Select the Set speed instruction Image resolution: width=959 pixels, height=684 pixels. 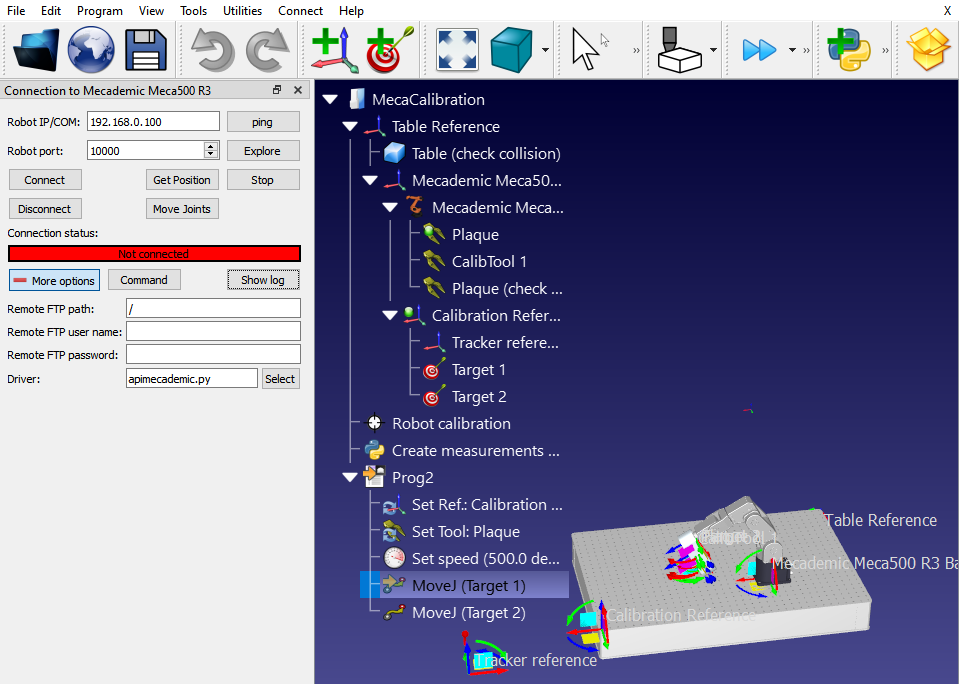point(472,559)
